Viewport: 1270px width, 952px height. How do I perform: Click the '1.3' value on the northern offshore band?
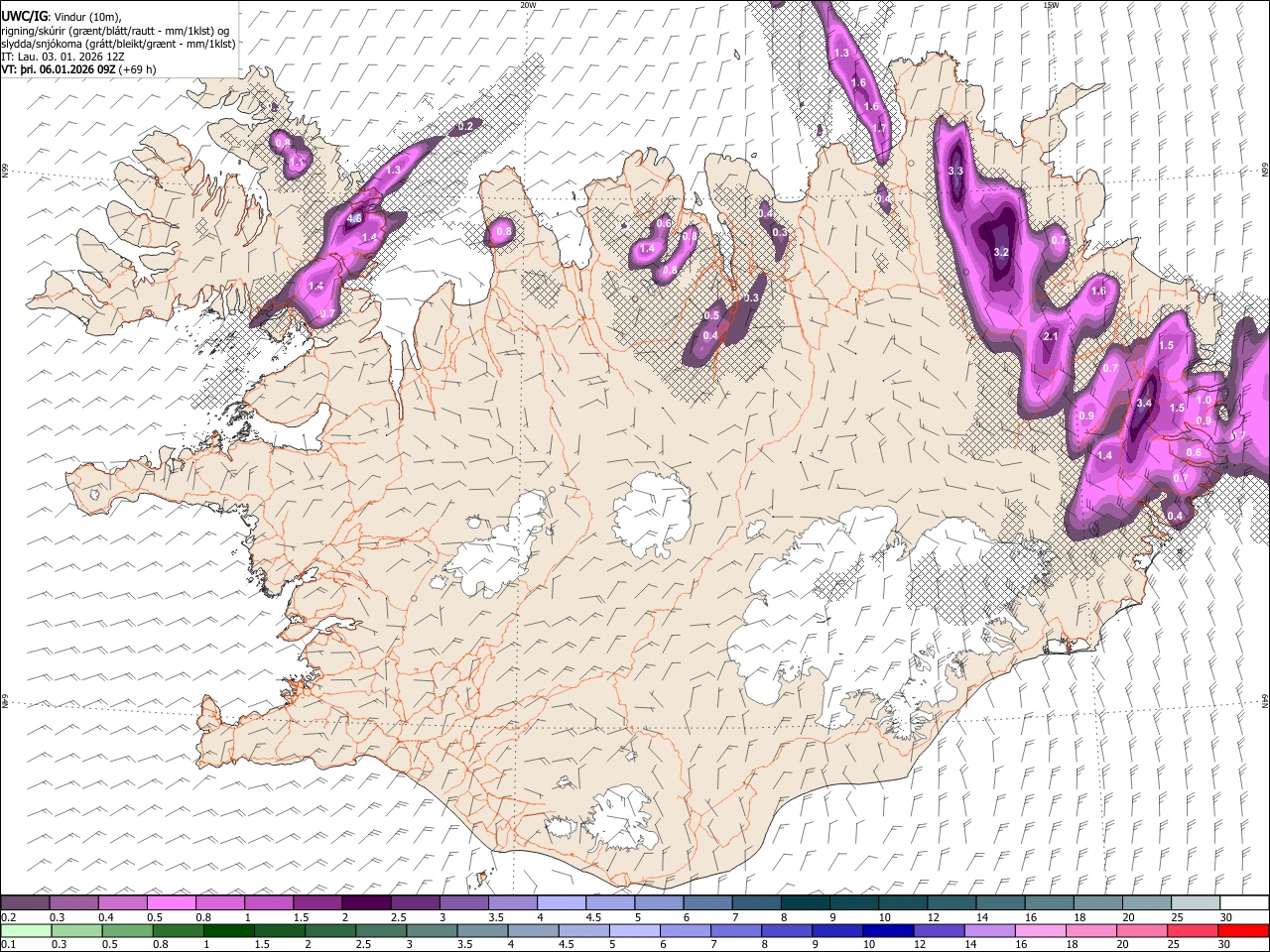pos(842,53)
